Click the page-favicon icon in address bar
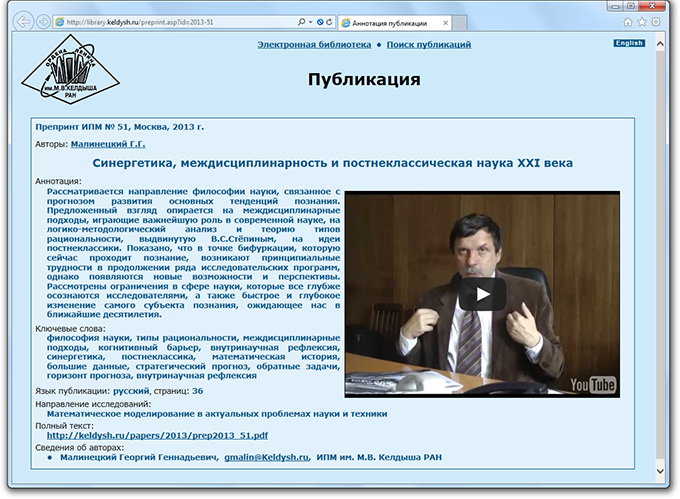Viewport: 680px width, 499px height. pos(60,22)
